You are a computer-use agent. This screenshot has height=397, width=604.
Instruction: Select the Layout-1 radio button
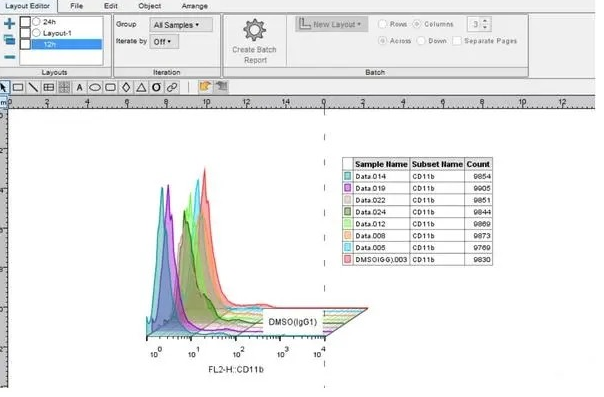point(37,33)
